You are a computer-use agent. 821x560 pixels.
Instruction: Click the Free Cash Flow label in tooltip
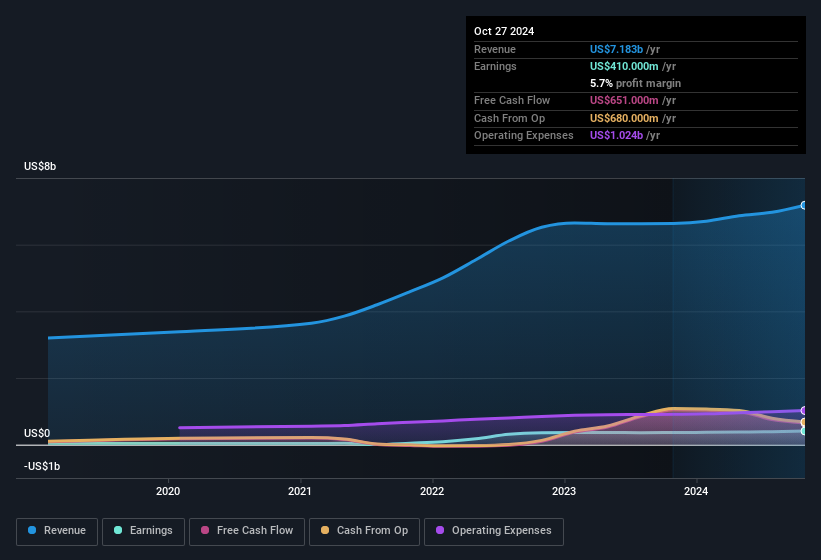[x=512, y=100]
